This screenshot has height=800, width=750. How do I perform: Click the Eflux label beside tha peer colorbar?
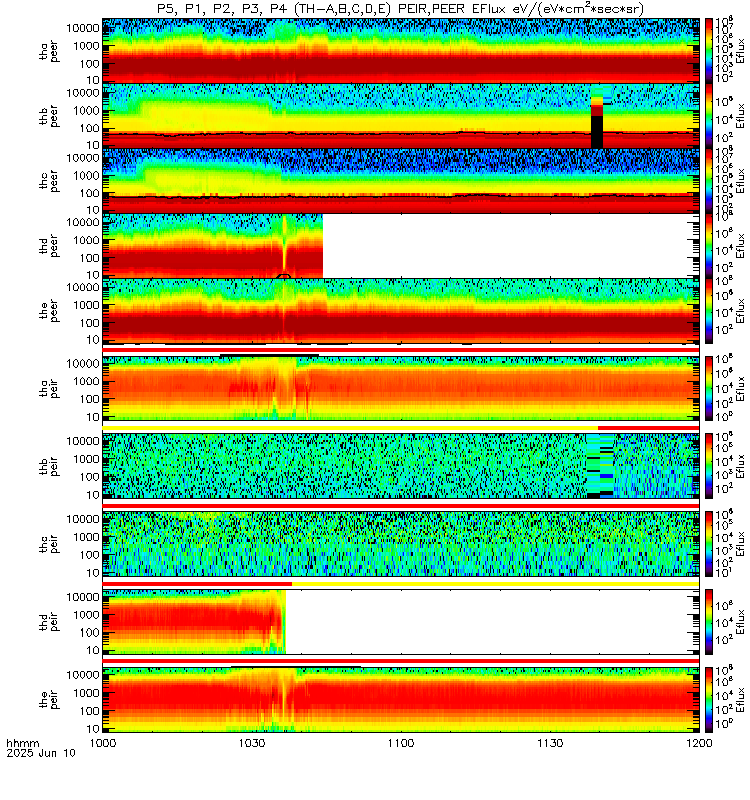pos(740,51)
